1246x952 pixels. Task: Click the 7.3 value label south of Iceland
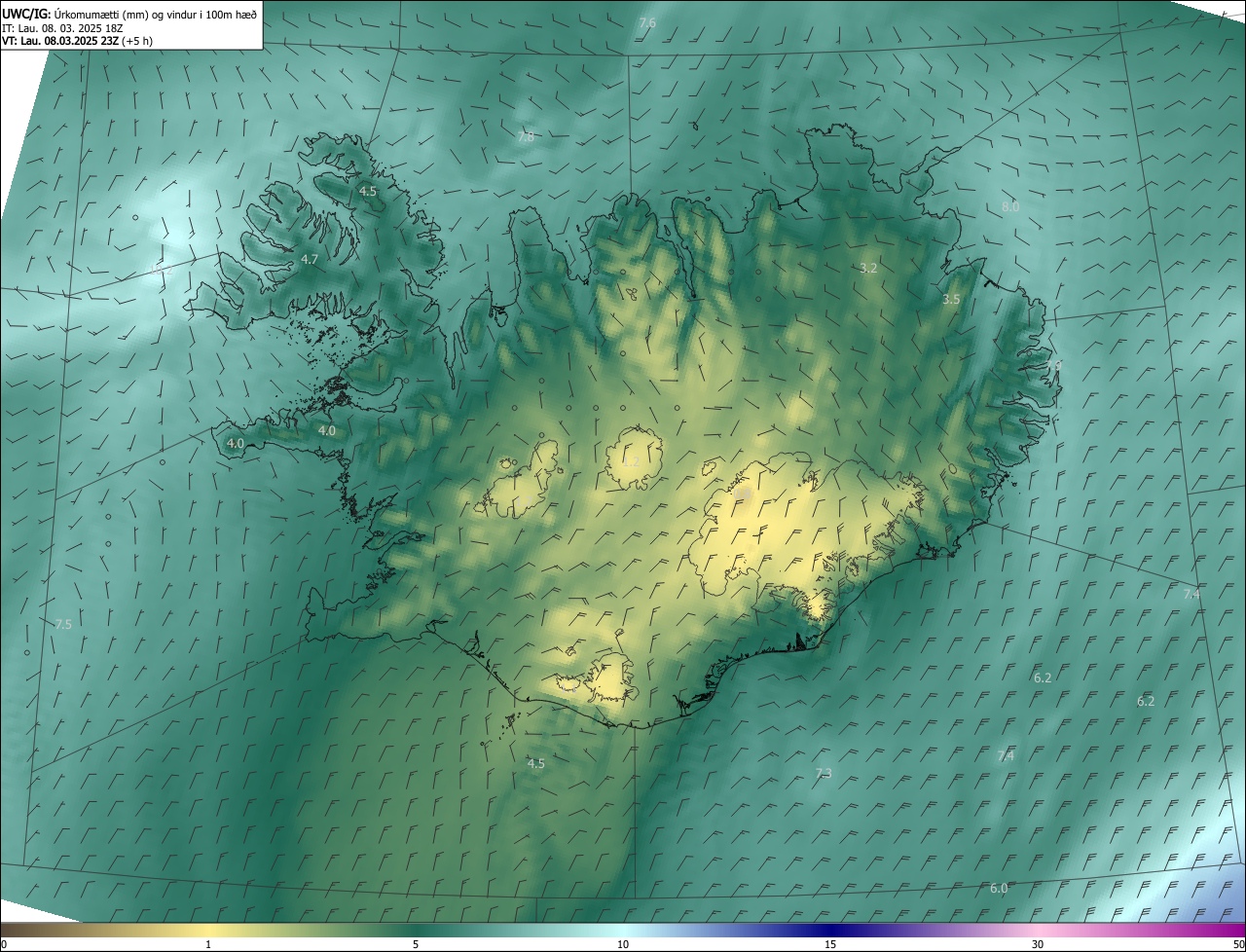[824, 773]
